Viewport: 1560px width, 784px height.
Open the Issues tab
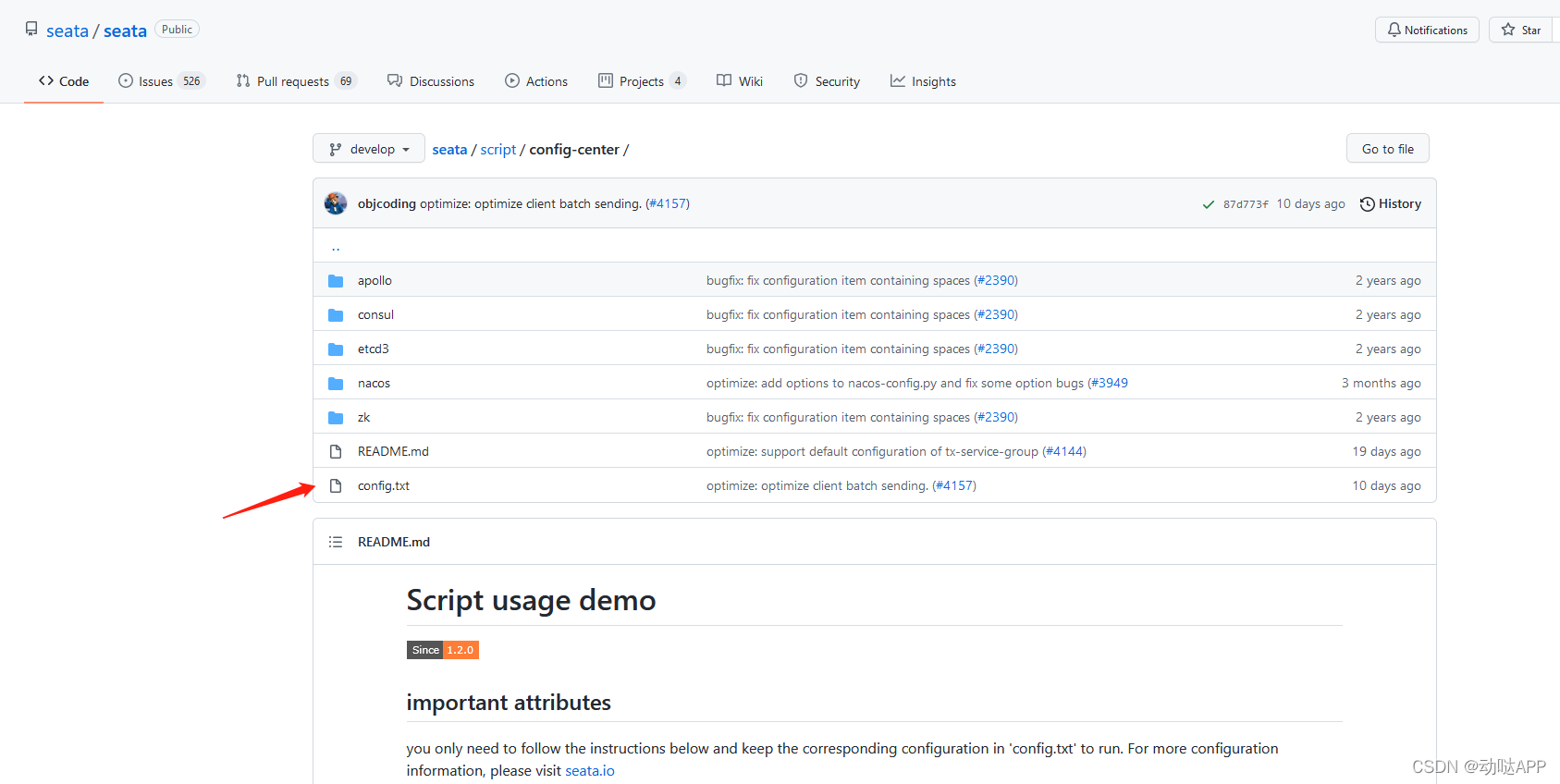161,81
